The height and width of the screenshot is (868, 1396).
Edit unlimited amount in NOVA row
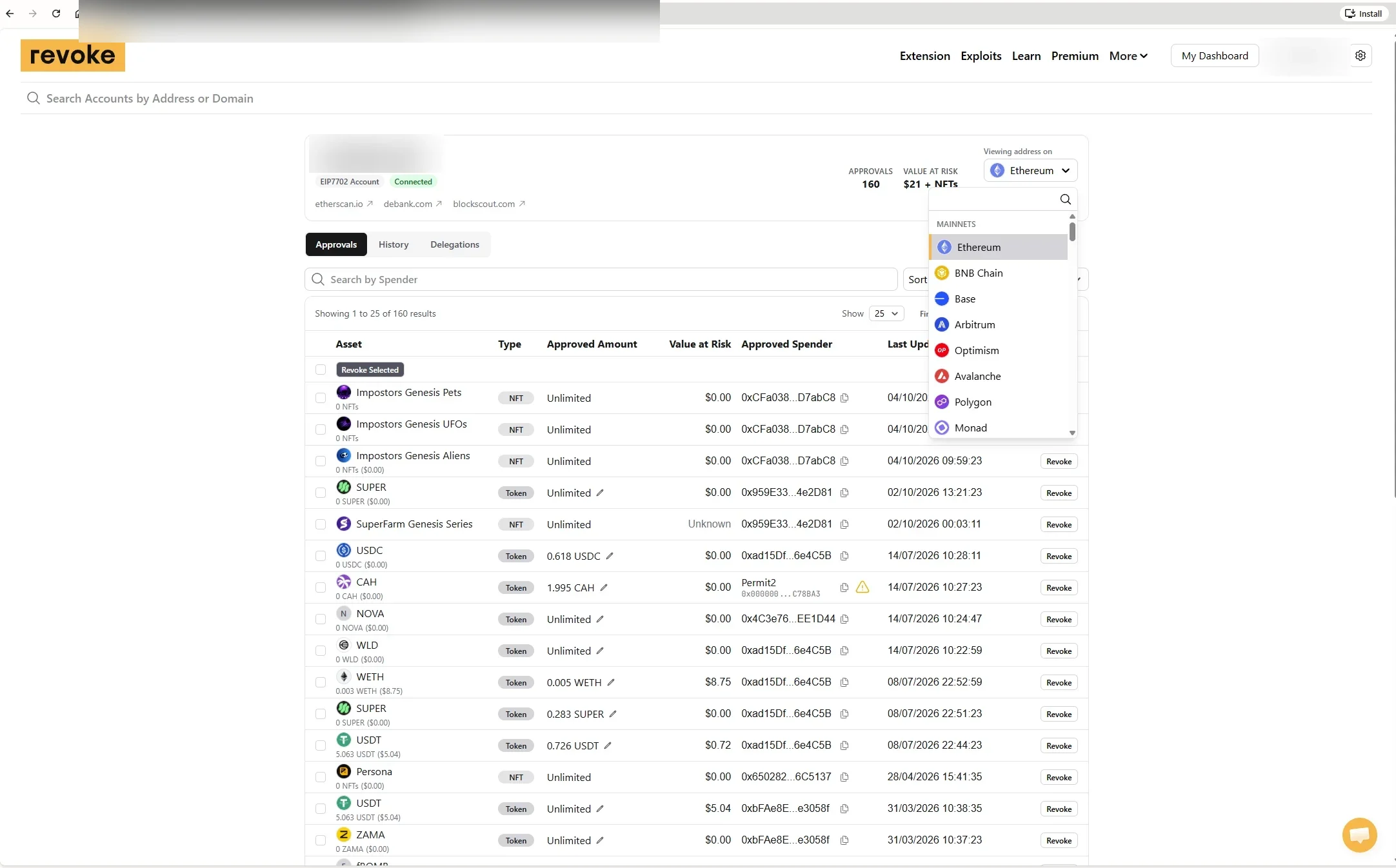600,619
